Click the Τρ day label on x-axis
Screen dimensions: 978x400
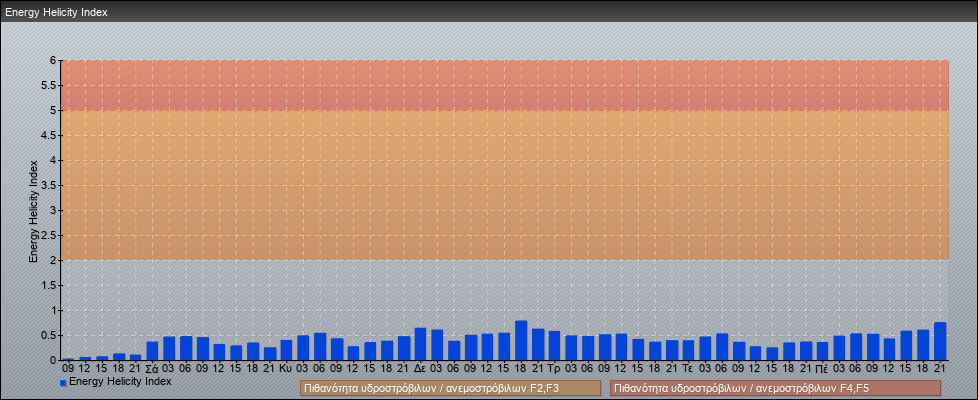point(554,369)
